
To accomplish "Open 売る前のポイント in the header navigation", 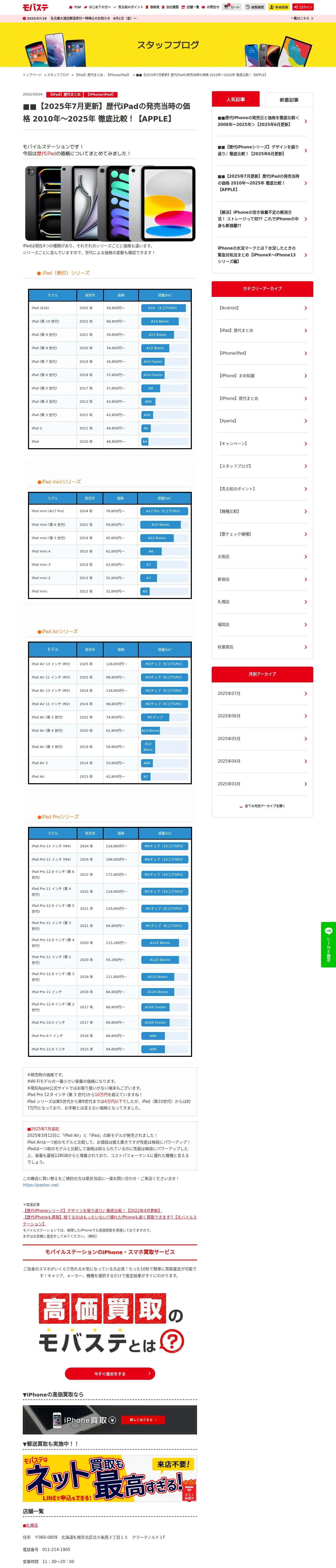I will pyautogui.click(x=128, y=7).
